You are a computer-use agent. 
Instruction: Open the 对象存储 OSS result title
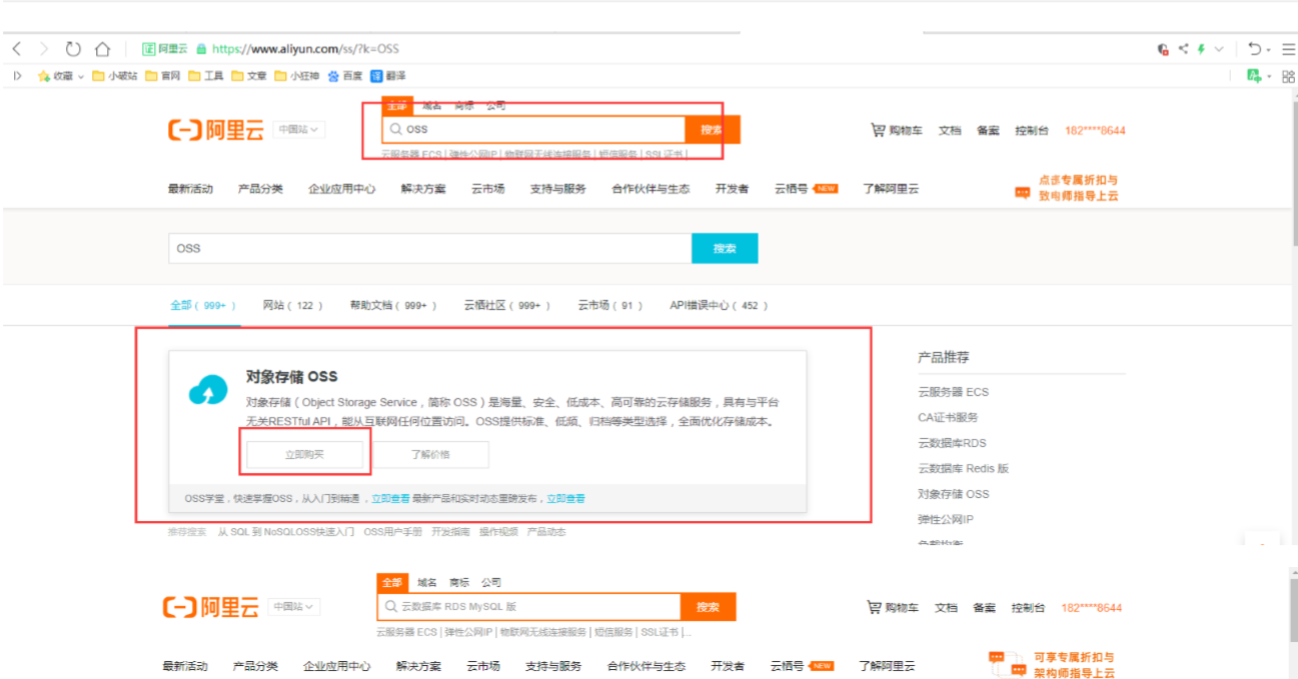pos(292,376)
